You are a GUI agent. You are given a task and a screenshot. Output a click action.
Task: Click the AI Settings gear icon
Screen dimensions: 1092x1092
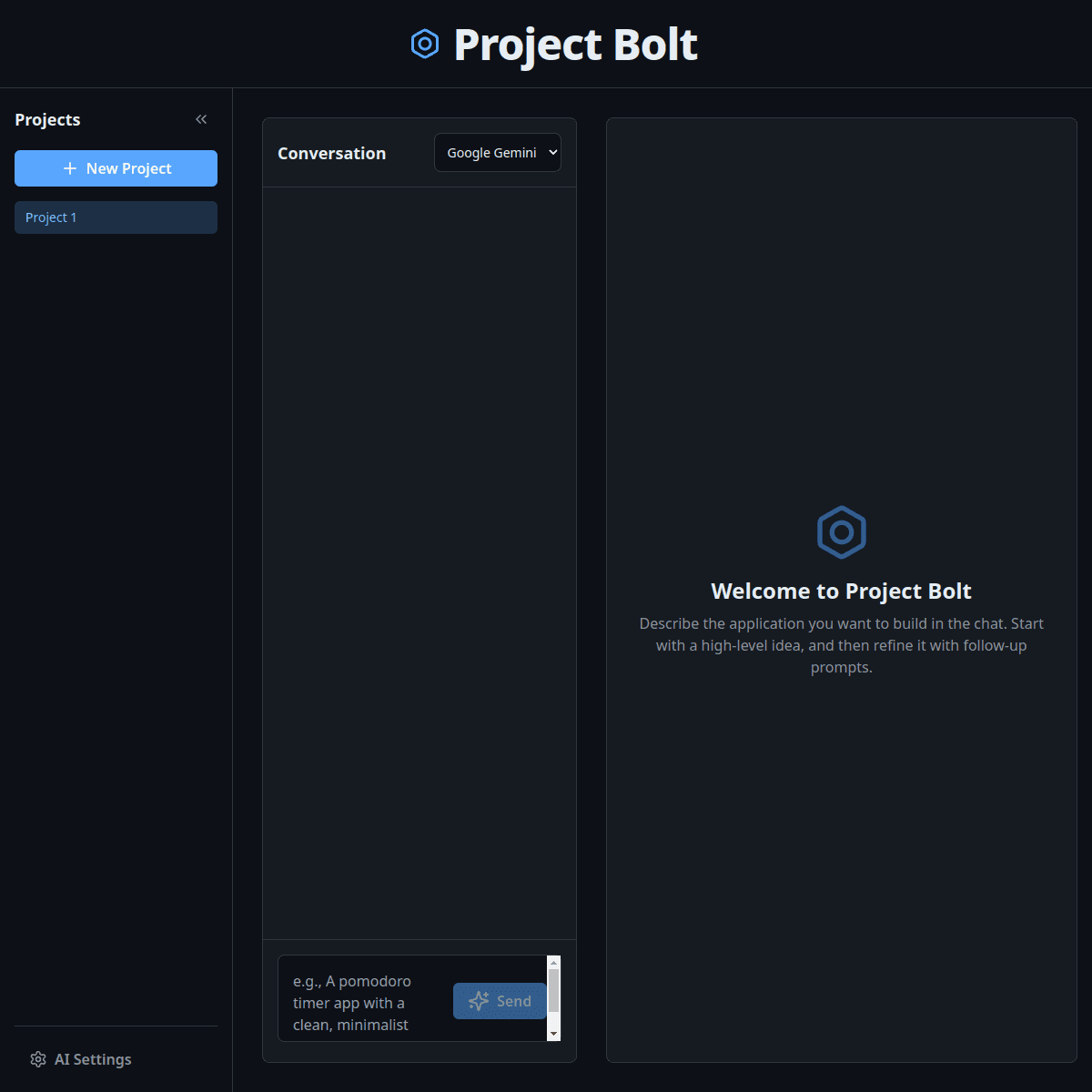[38, 1059]
